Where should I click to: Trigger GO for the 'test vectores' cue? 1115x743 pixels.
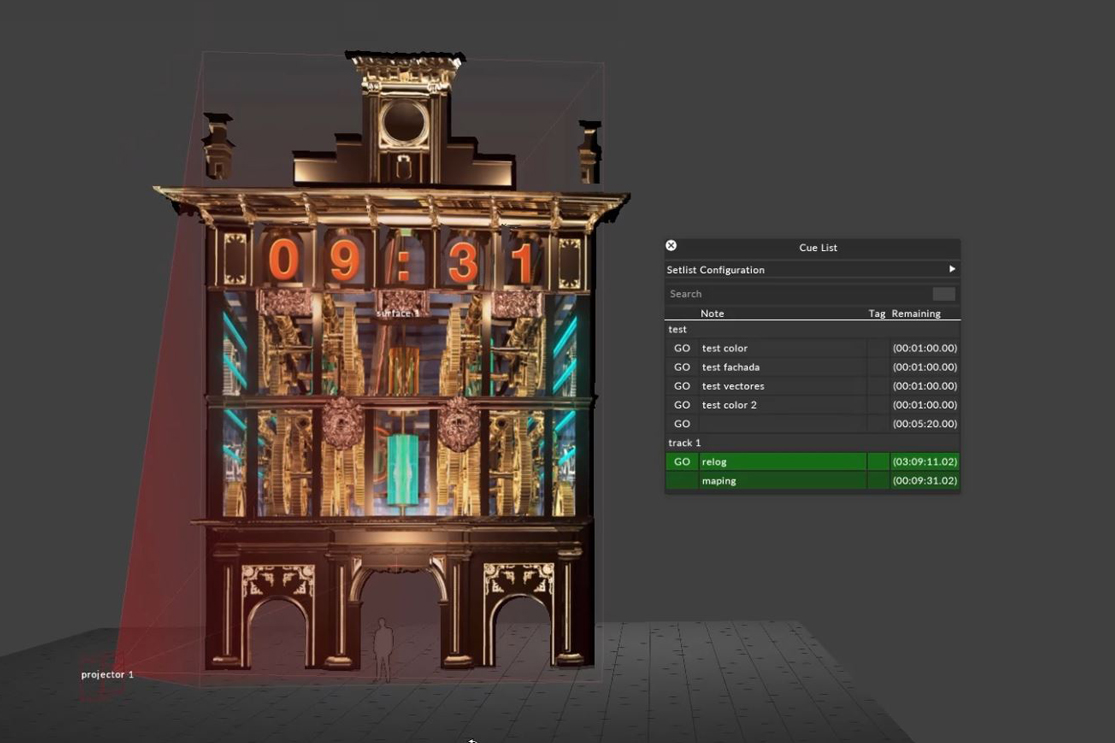coord(682,386)
